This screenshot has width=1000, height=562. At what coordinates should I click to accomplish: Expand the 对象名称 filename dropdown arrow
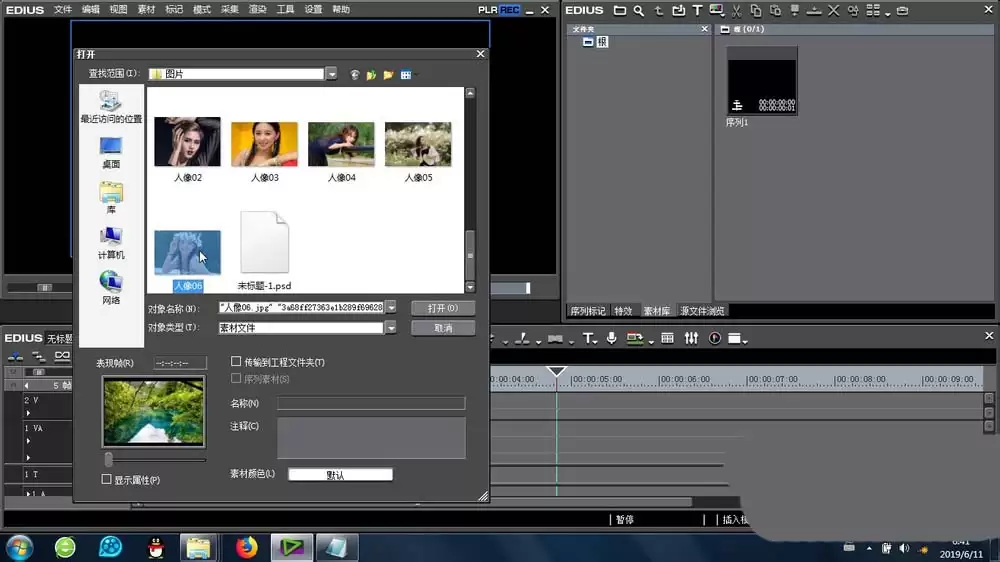pyautogui.click(x=391, y=307)
